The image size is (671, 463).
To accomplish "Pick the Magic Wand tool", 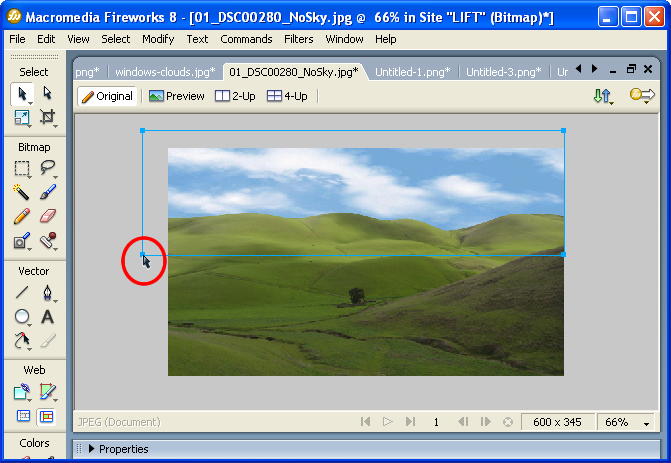I will pyautogui.click(x=22, y=192).
